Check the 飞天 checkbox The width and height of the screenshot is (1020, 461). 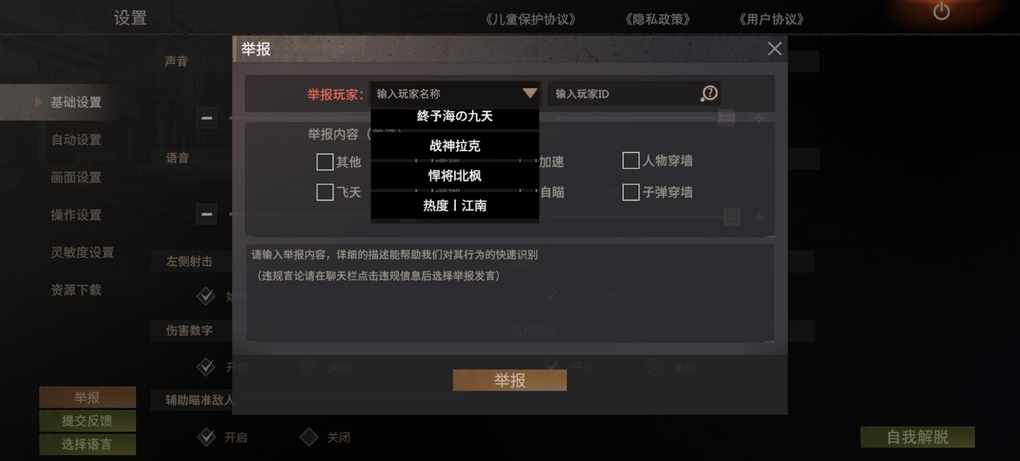coord(325,192)
